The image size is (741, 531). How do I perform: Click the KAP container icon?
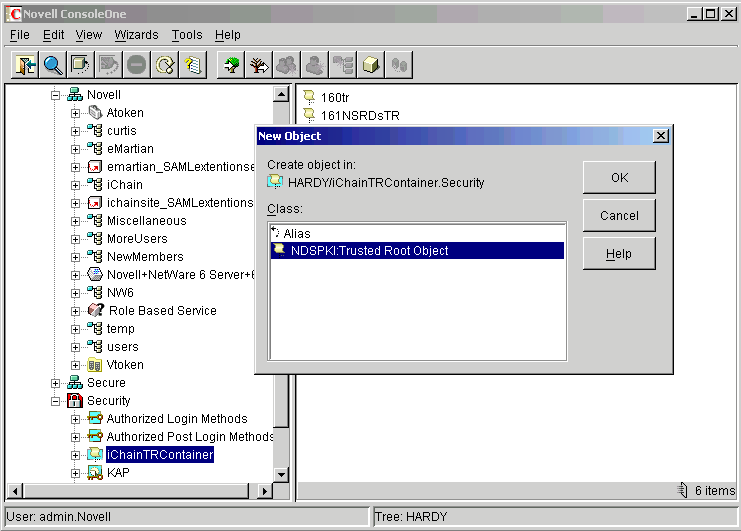tap(95, 473)
